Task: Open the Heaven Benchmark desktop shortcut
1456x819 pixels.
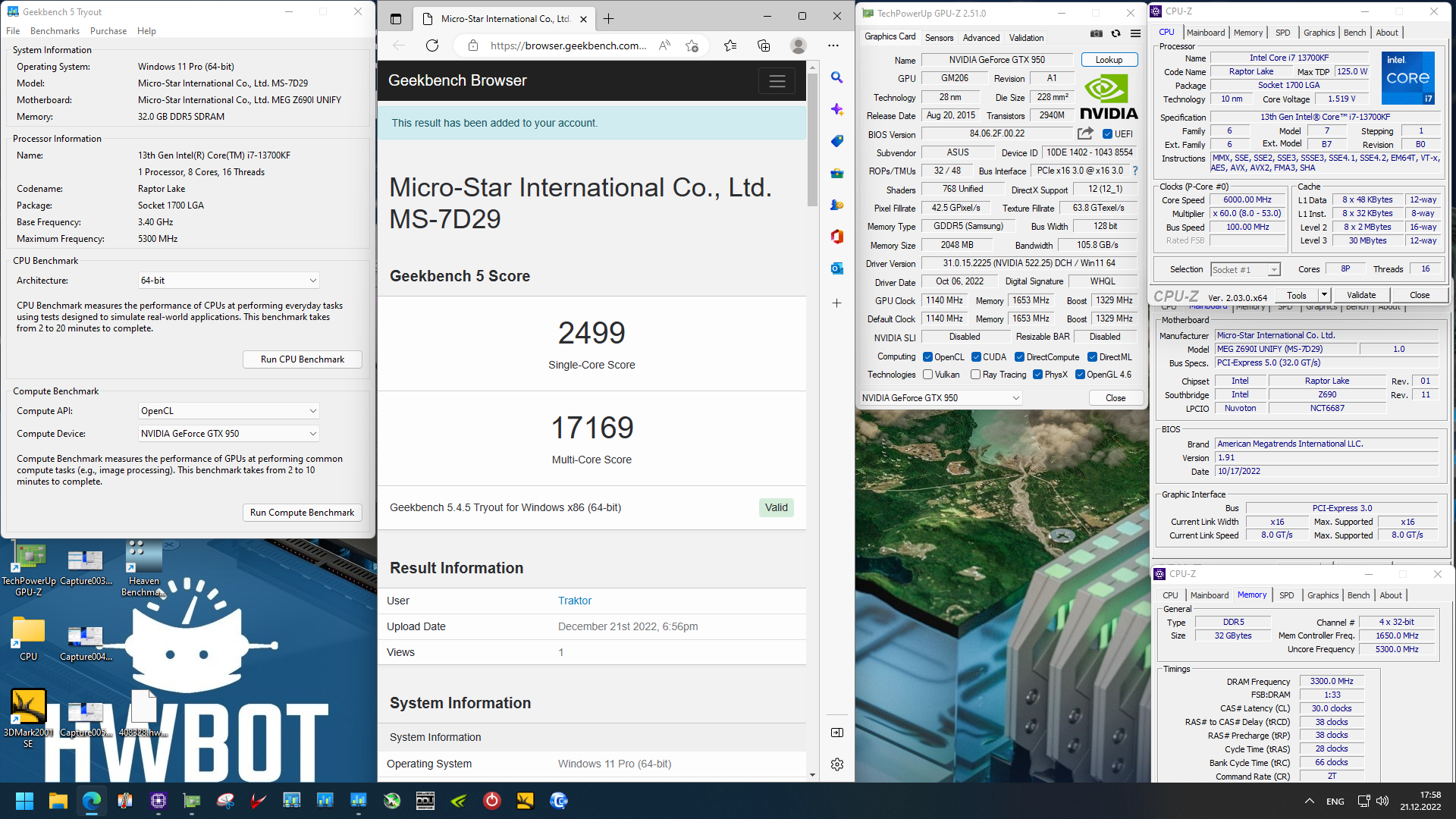Action: [144, 570]
